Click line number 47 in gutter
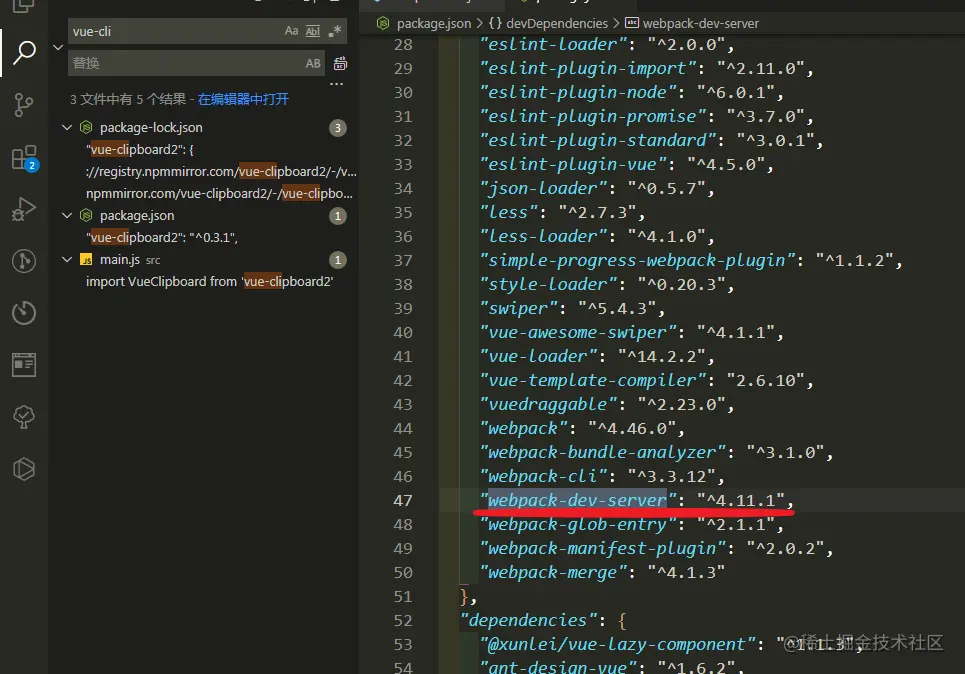The image size is (965, 674). [402, 500]
